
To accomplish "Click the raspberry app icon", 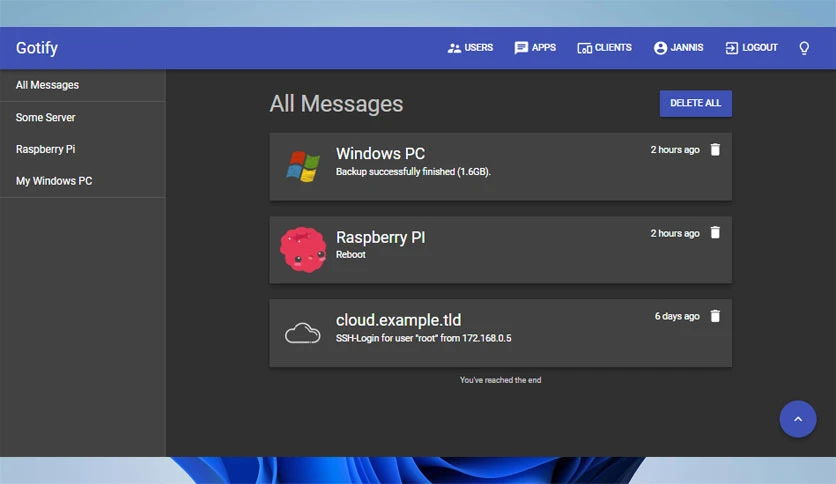I will pyautogui.click(x=303, y=249).
